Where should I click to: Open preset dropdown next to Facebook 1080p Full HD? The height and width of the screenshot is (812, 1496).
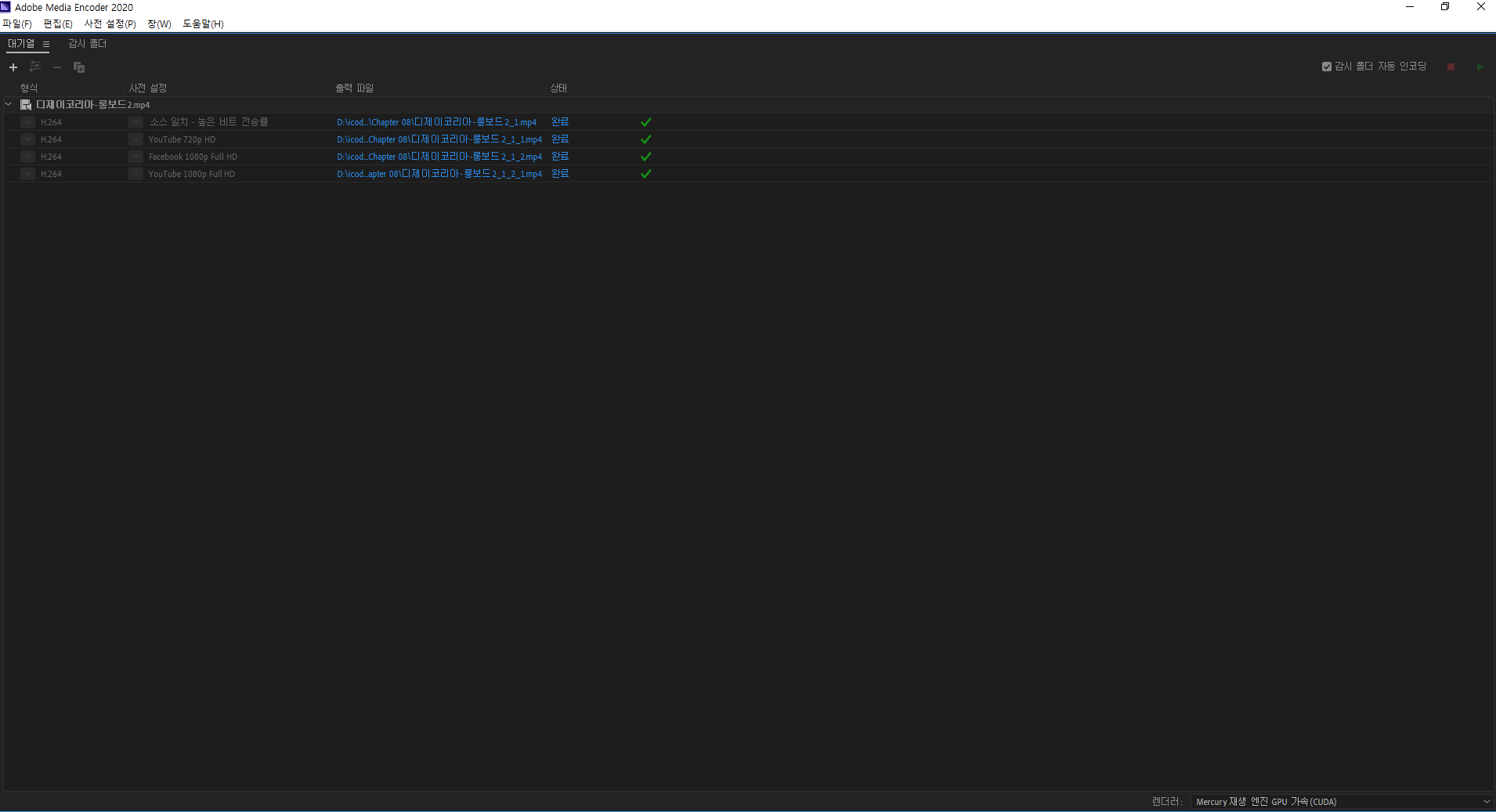[x=136, y=157]
